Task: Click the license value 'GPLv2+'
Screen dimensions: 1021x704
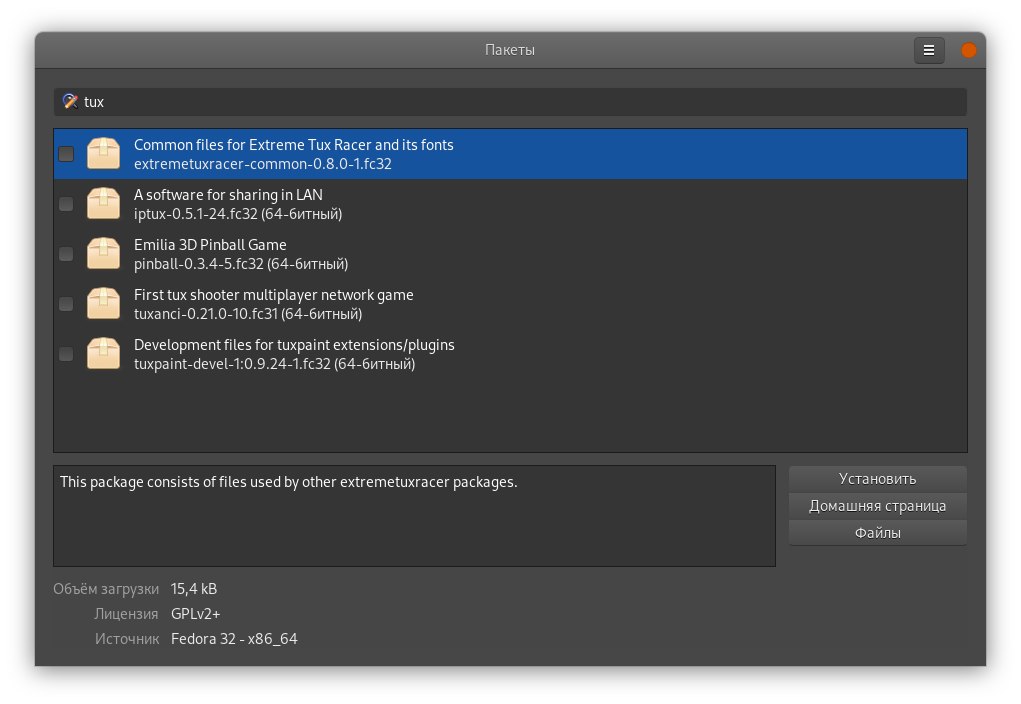Action: point(195,614)
